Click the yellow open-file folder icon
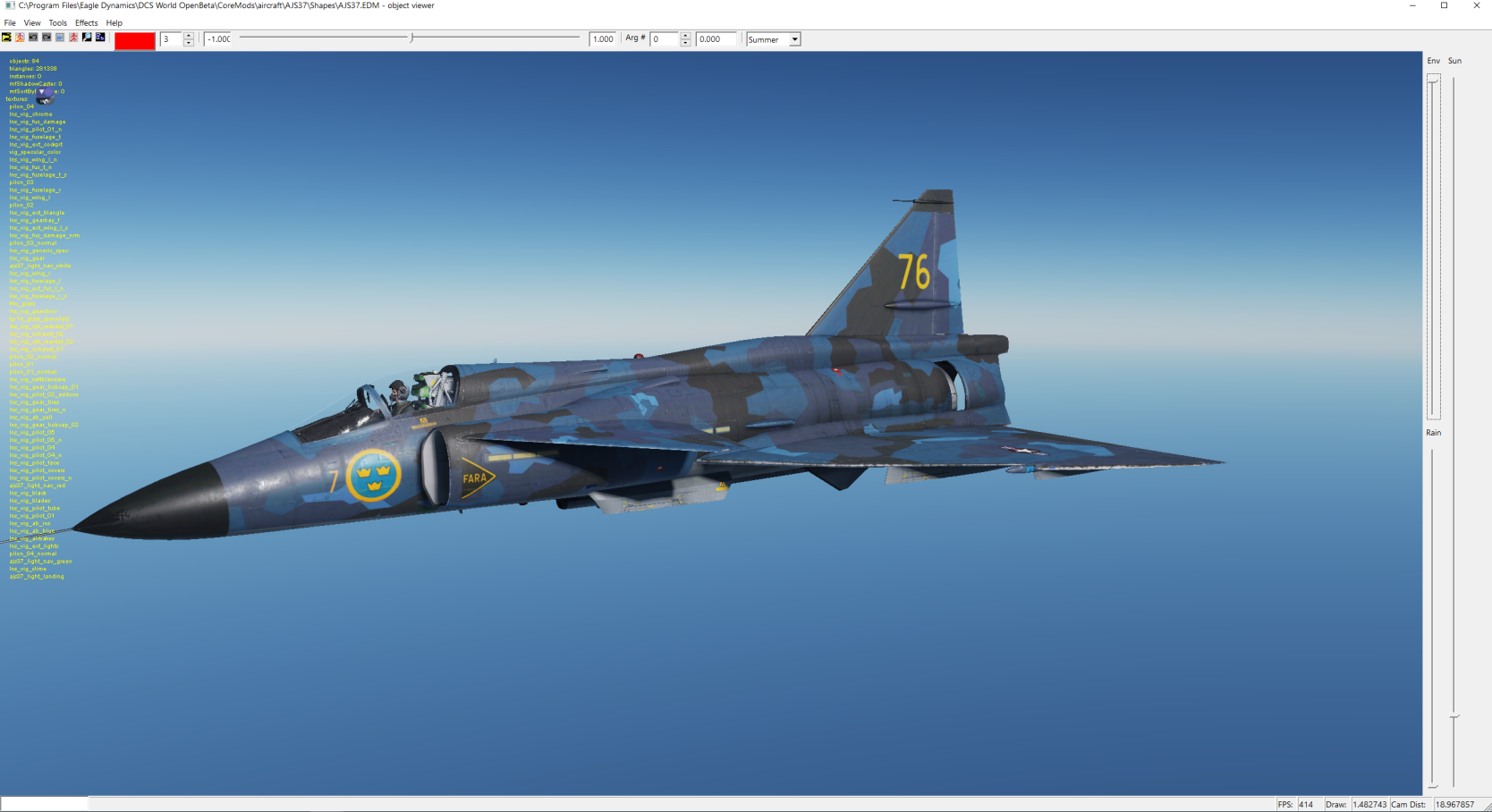The height and width of the screenshot is (812, 1492). pyautogui.click(x=6, y=38)
